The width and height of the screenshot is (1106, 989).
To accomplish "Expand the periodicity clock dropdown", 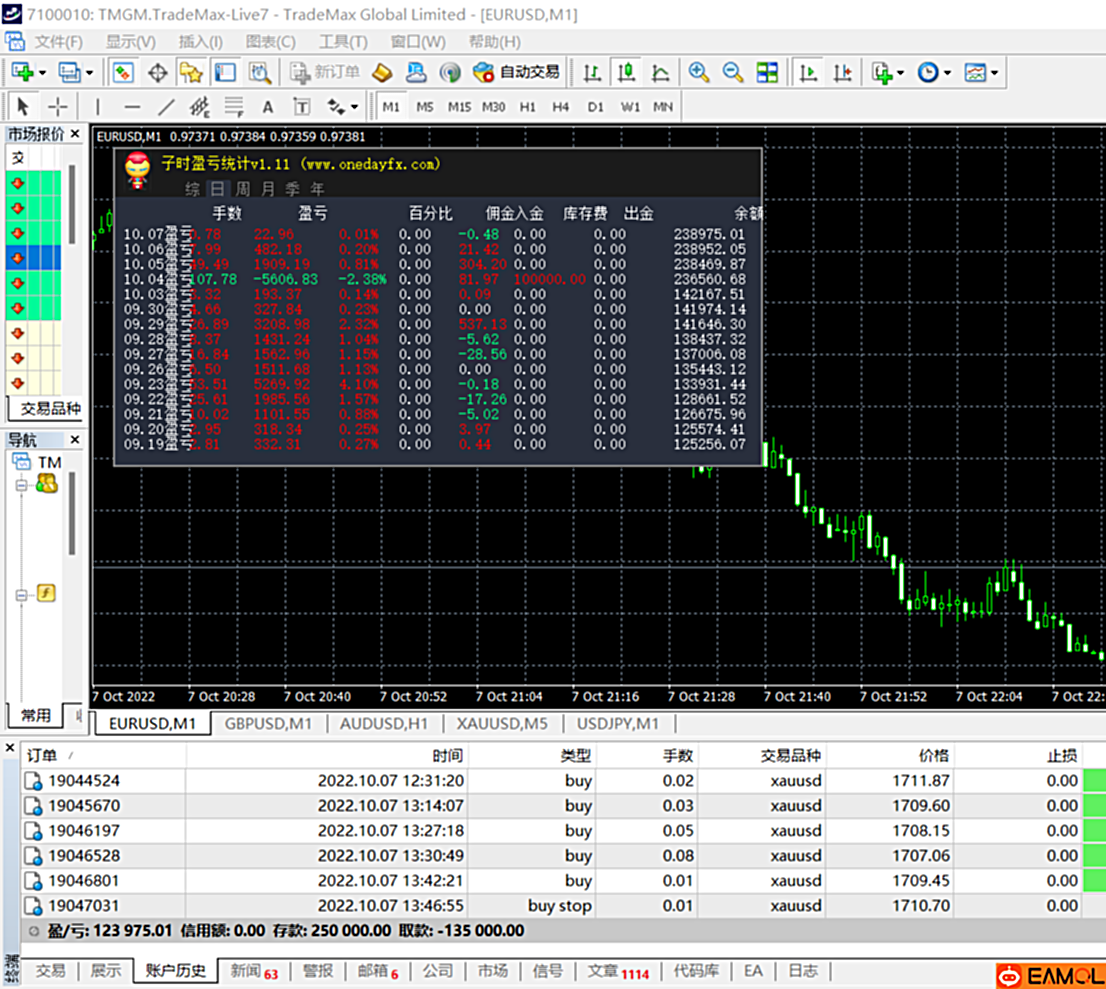I will click(948, 73).
